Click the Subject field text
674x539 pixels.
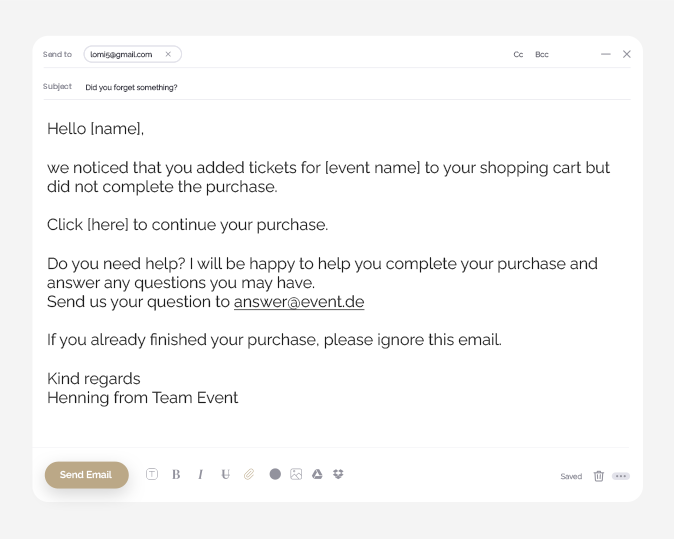(132, 87)
